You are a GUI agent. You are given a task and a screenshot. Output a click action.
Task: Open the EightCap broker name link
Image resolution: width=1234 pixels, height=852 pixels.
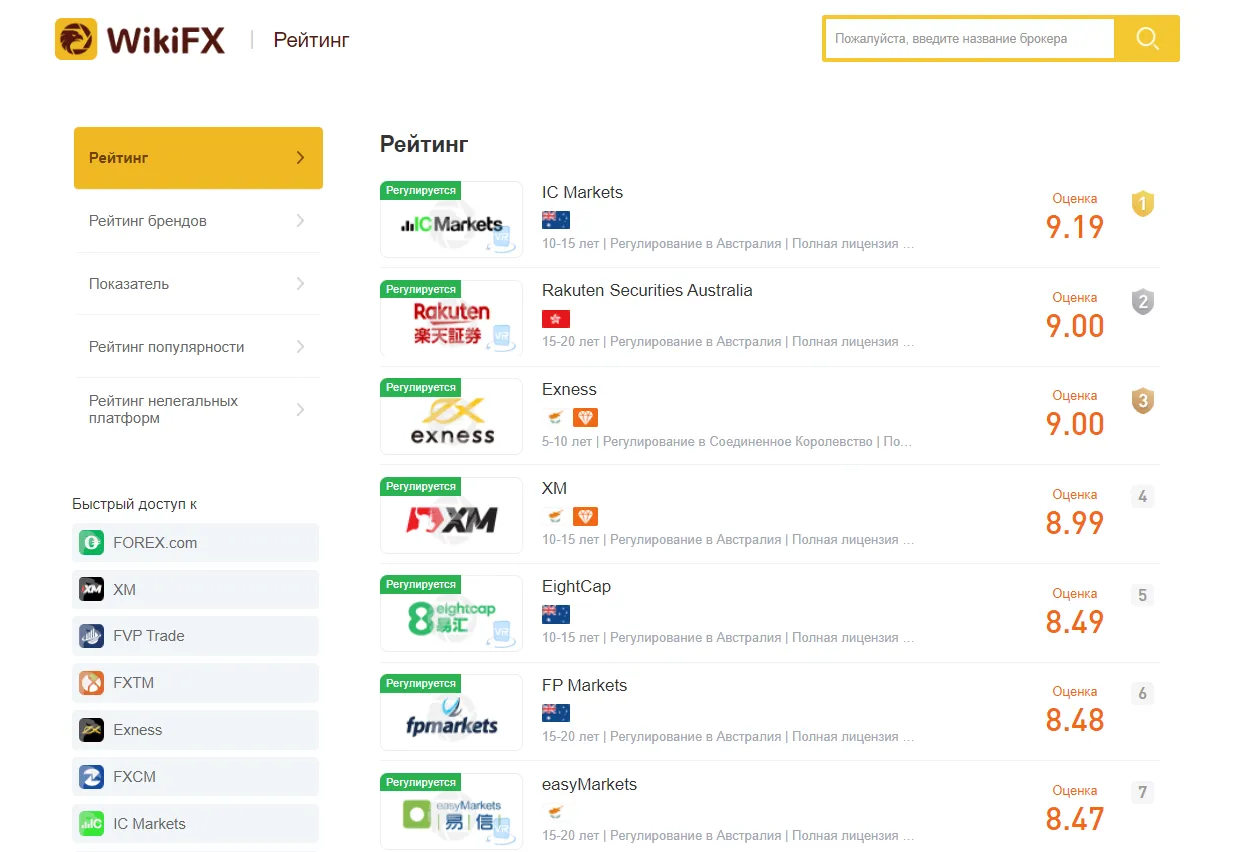576,587
